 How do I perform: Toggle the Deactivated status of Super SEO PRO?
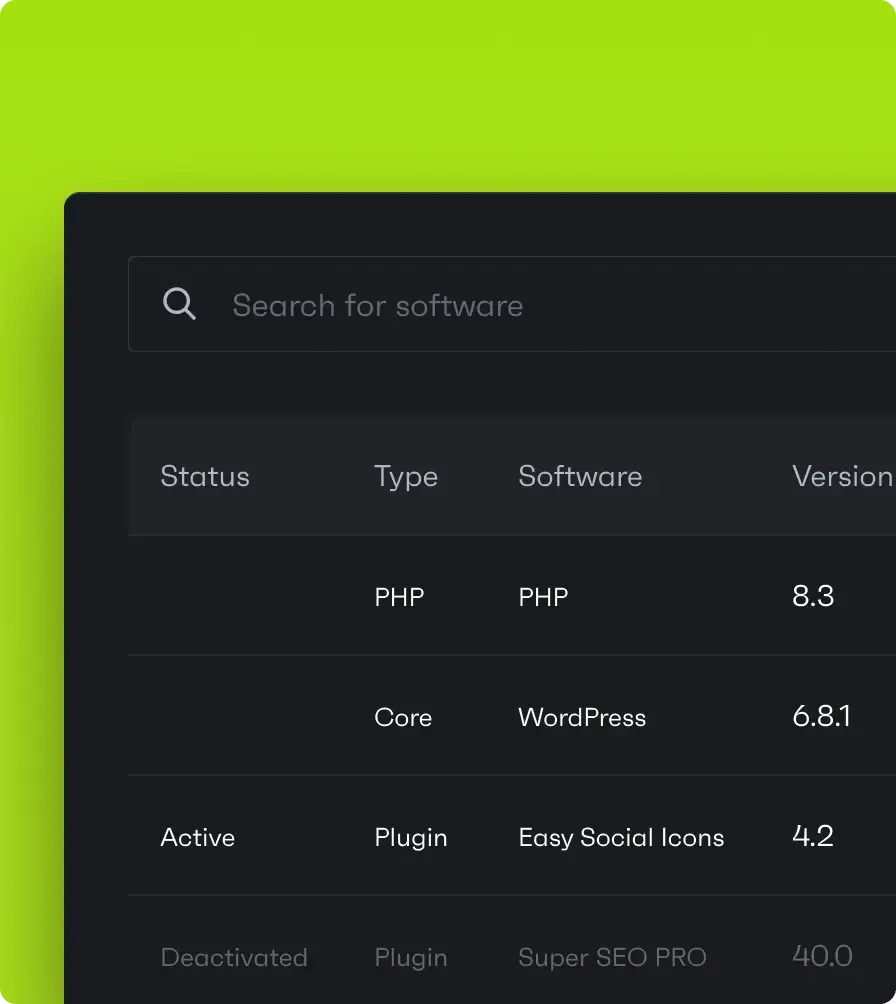[x=234, y=957]
